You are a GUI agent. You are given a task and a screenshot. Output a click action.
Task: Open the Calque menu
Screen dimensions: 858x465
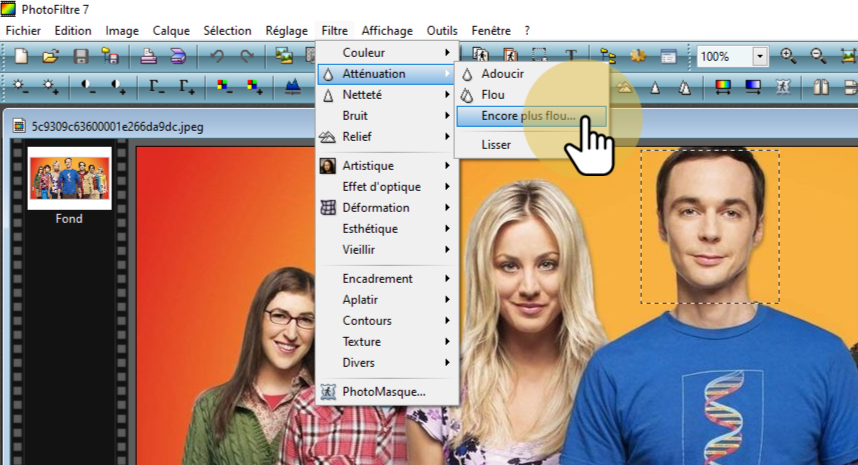(171, 31)
